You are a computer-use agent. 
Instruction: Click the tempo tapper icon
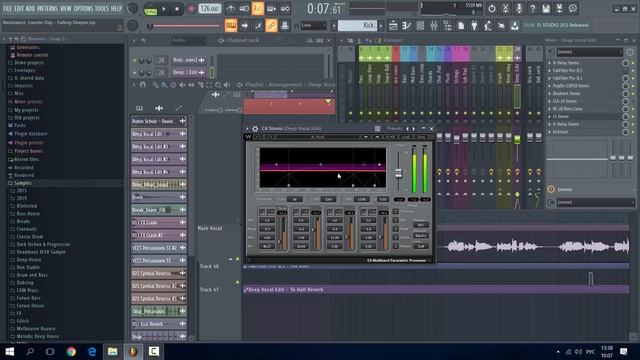[488, 26]
